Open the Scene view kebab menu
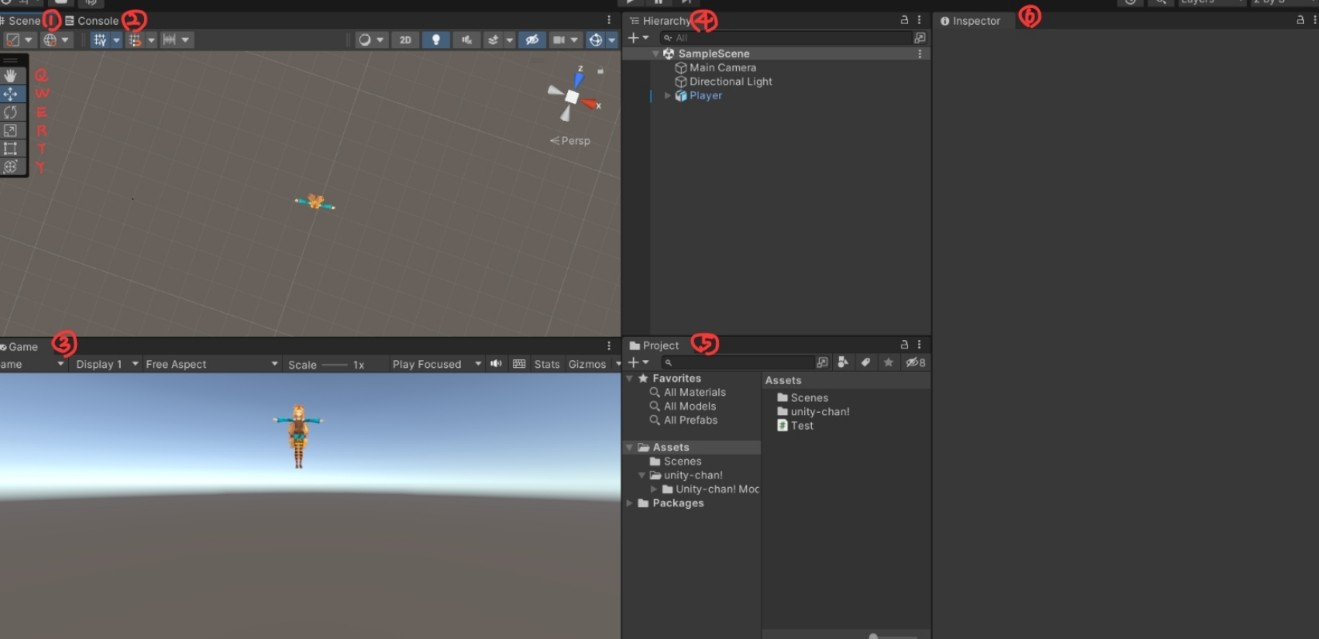1319x639 pixels. 609,20
